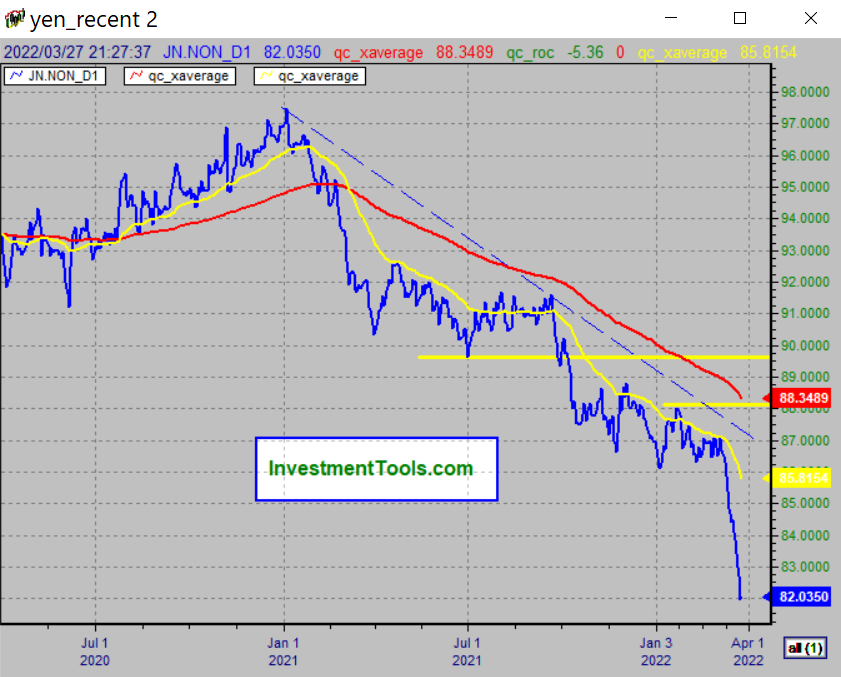841x677 pixels.
Task: Click the yellow qc_xaverage header label
Action: [682, 53]
